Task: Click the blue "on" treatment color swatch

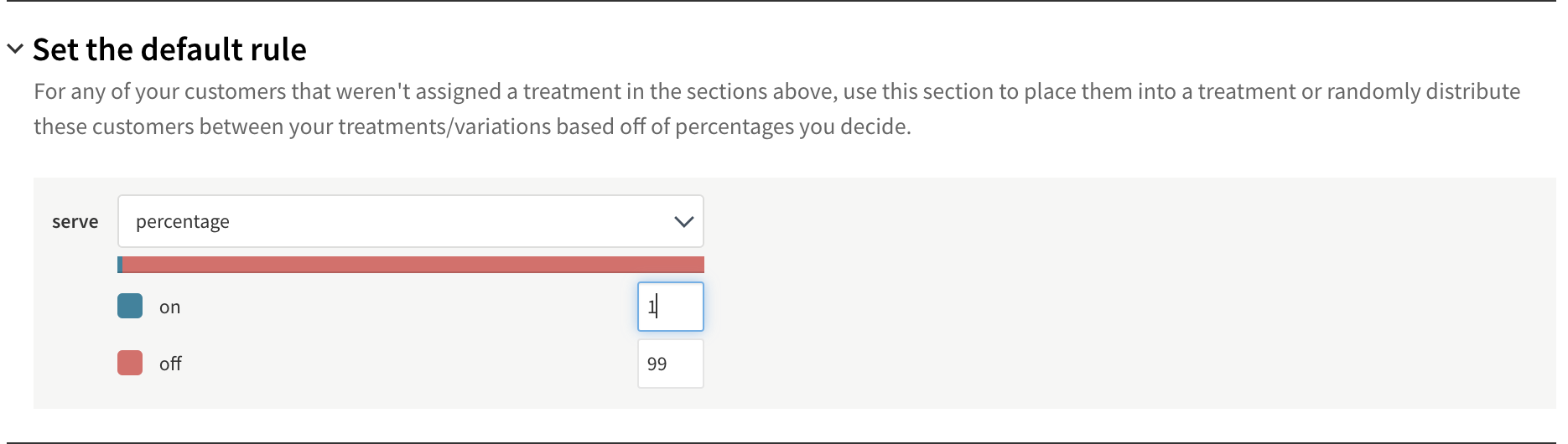Action: (130, 307)
